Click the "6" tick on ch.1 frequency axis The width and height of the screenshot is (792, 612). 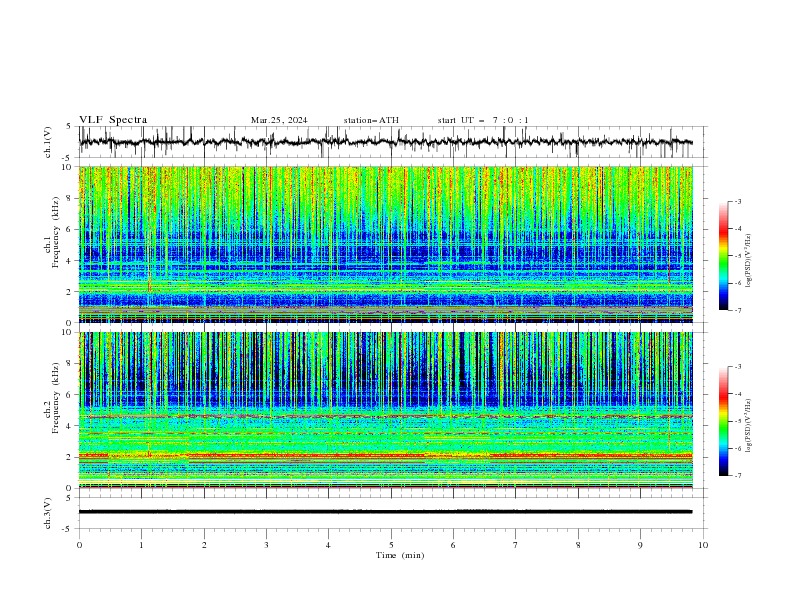coord(71,230)
